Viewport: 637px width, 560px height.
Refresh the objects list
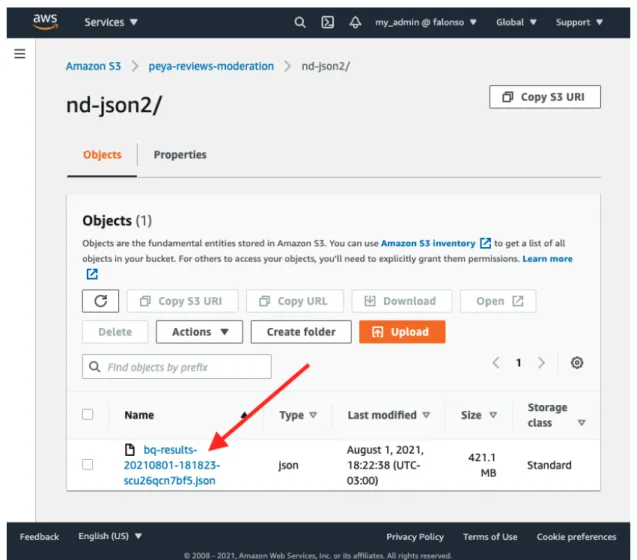click(100, 301)
